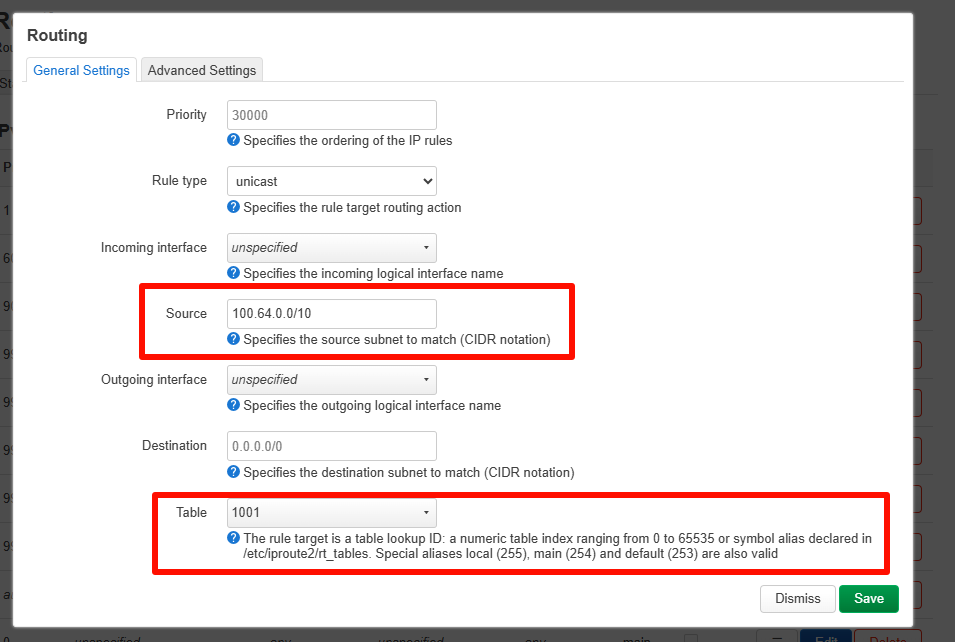
Task: Click the info icon beside Table description
Action: 233,538
